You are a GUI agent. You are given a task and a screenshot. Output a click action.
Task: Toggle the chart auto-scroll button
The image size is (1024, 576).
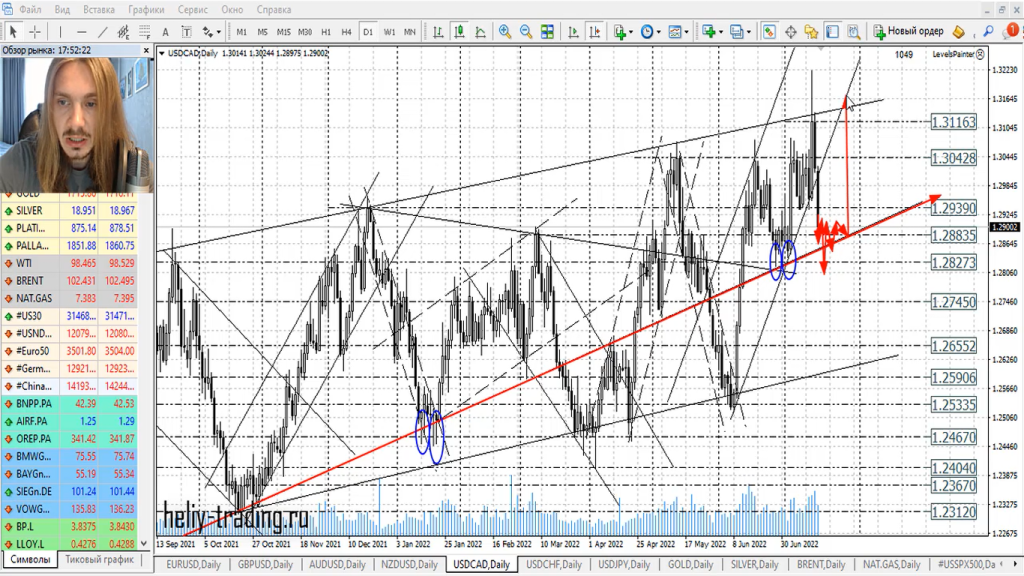[x=573, y=32]
